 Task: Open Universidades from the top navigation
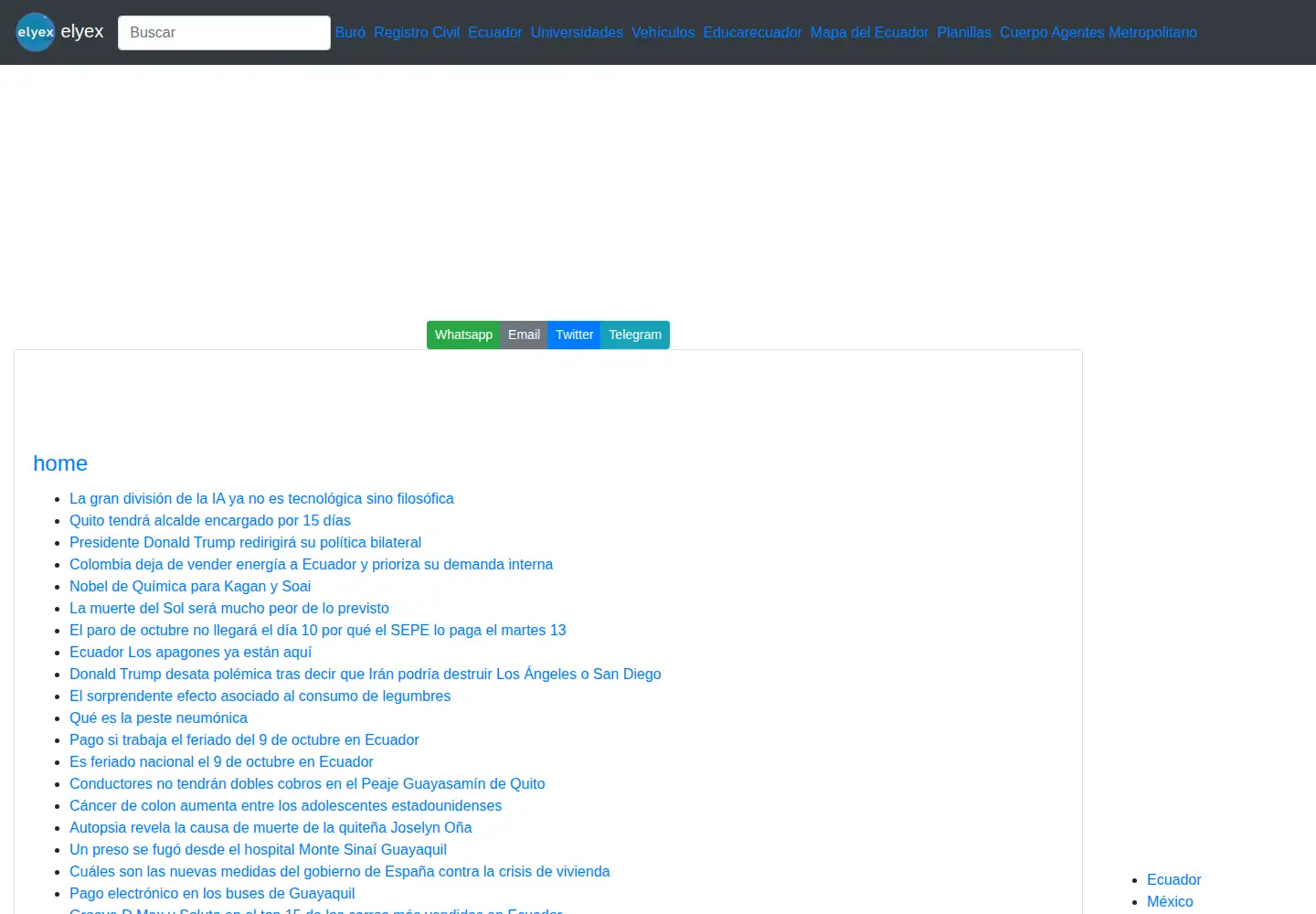click(577, 33)
